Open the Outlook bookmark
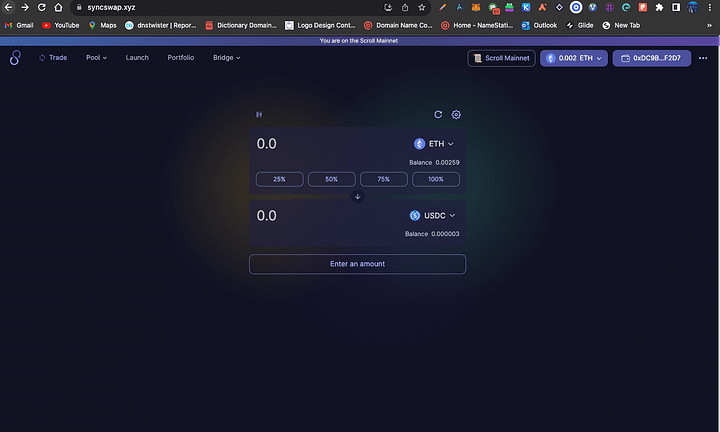The image size is (720, 432). [x=540, y=25]
